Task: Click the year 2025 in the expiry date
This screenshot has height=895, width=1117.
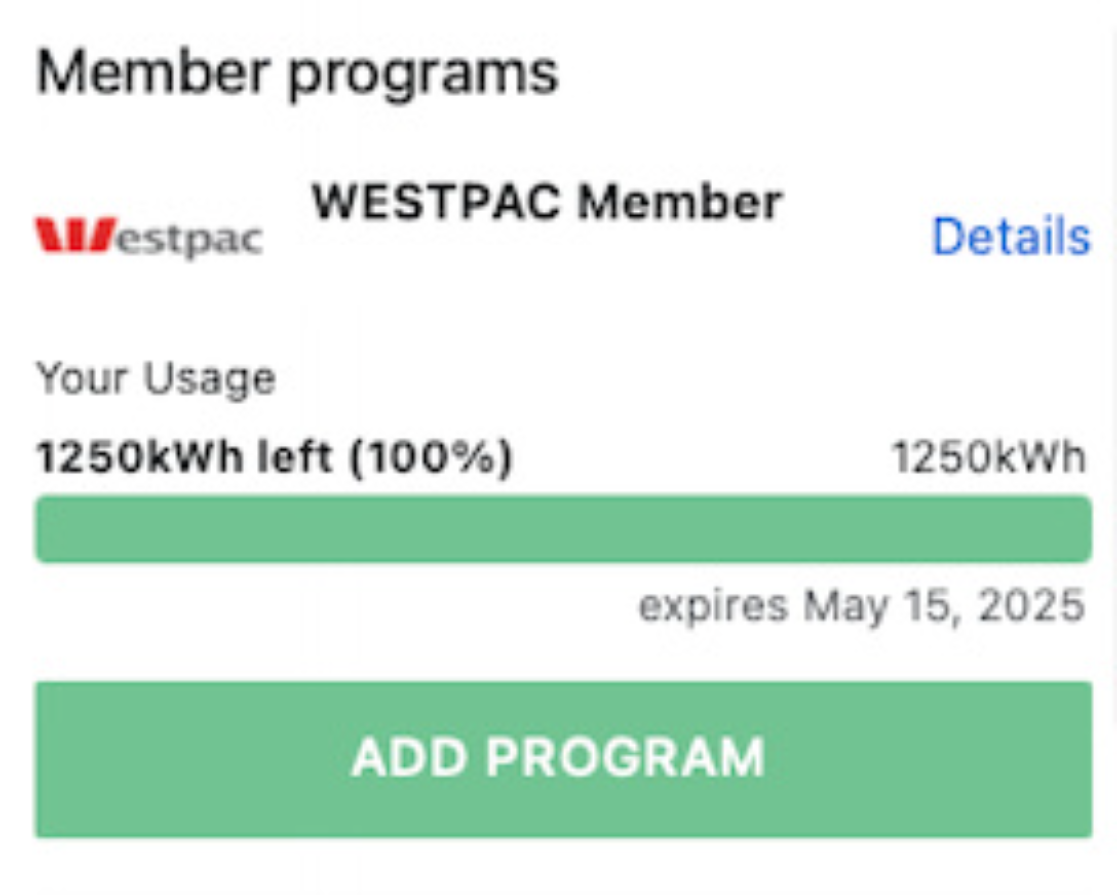Action: [x=1031, y=605]
